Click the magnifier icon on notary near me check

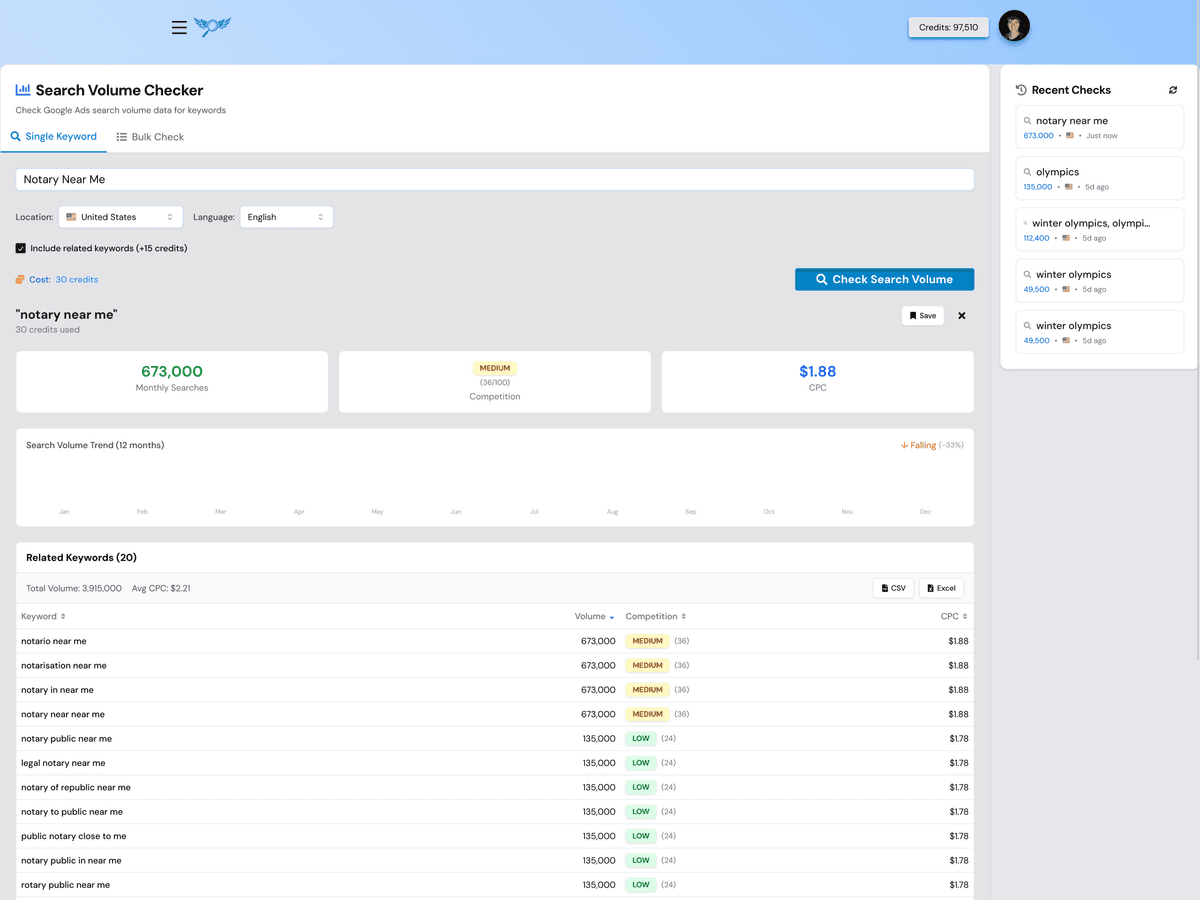[1028, 120]
